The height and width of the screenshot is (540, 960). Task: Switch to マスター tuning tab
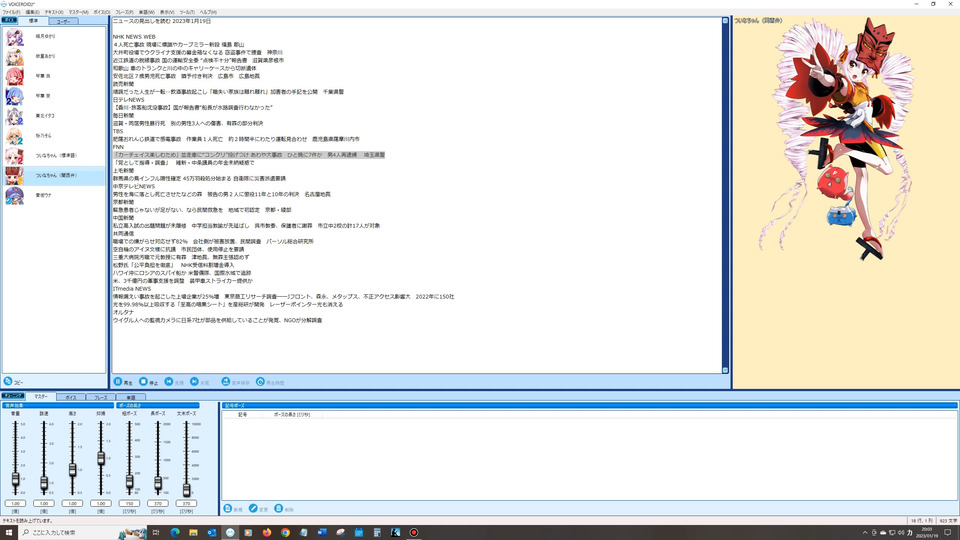click(41, 397)
